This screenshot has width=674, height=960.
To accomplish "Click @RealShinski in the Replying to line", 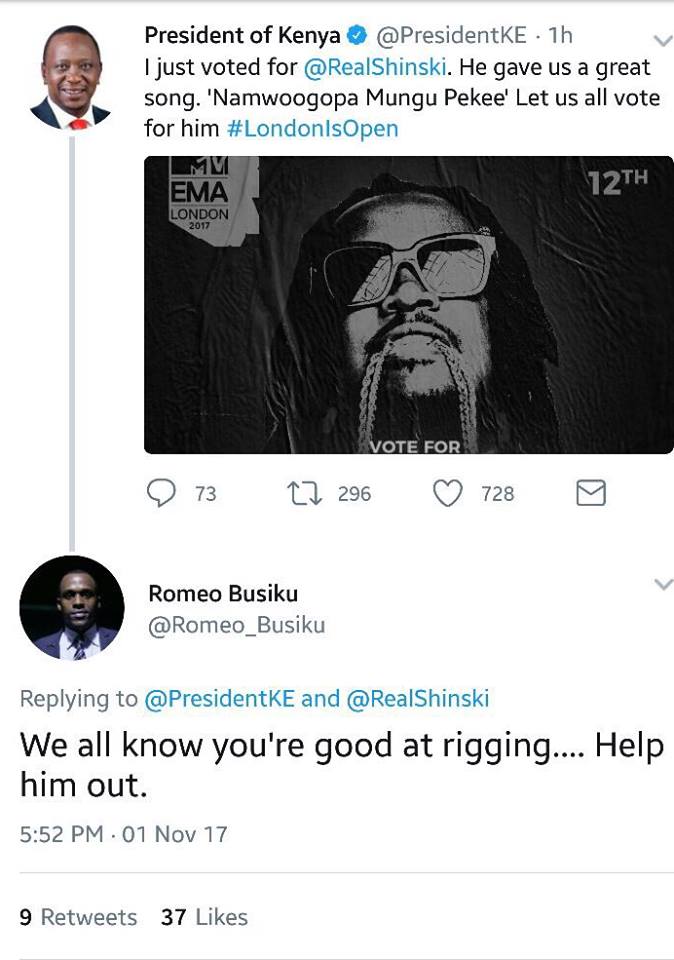I will click(418, 699).
